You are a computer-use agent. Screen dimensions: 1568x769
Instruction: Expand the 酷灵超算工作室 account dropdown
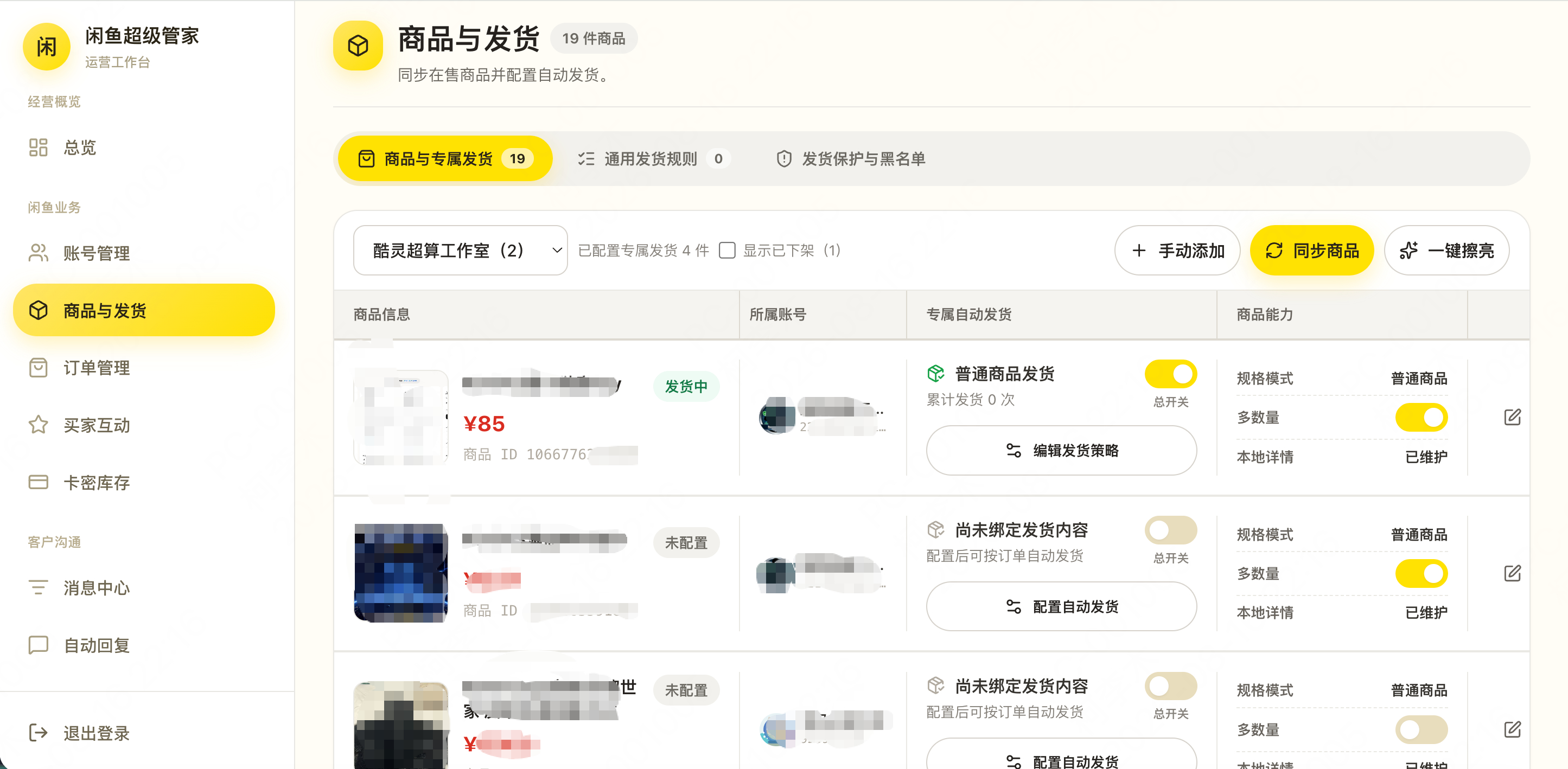460,251
